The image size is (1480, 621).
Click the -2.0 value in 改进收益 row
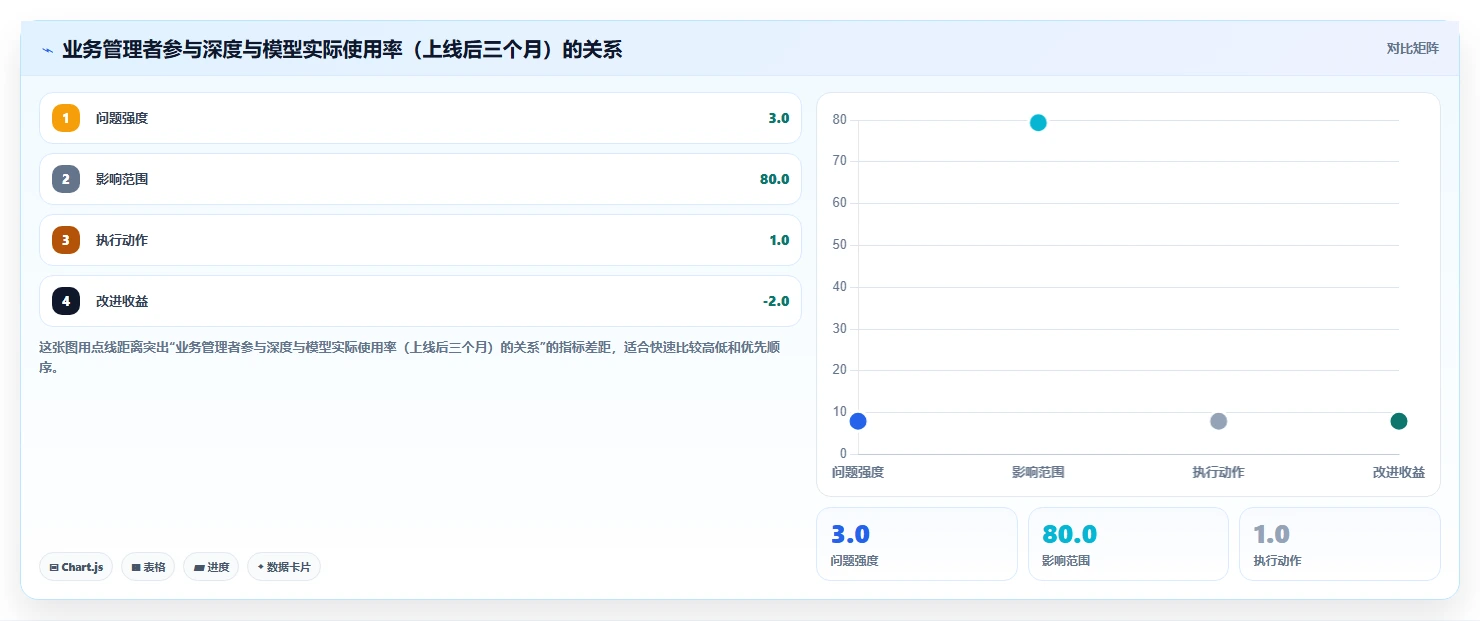click(x=775, y=301)
